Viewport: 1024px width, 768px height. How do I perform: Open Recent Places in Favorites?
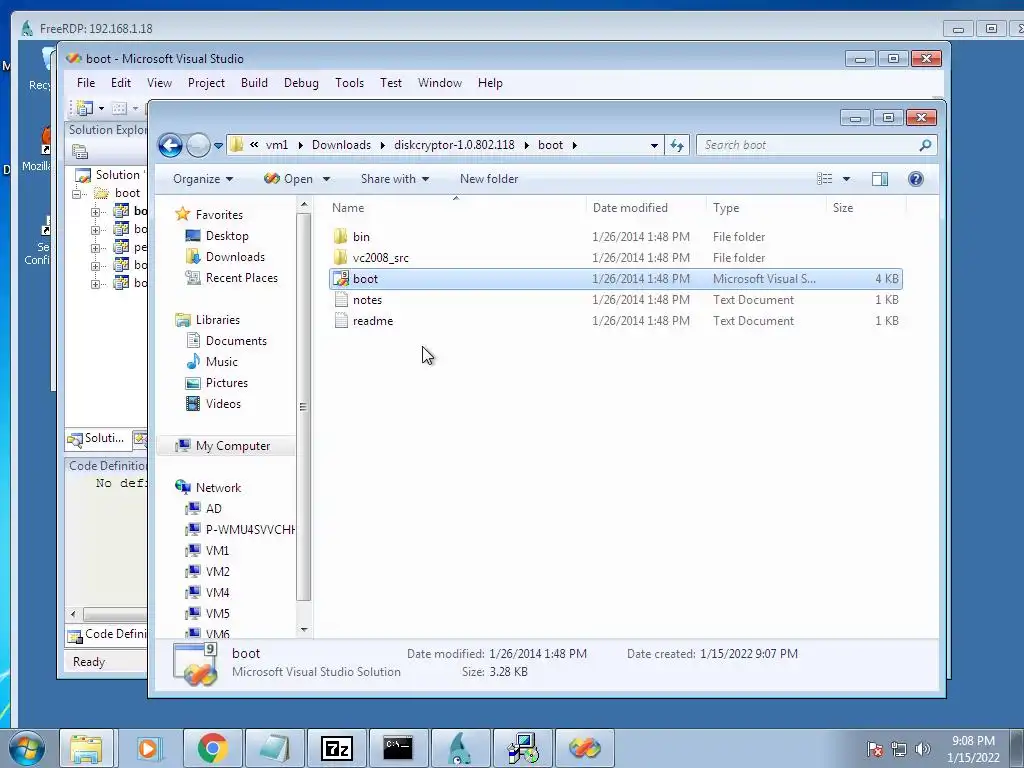point(232,278)
